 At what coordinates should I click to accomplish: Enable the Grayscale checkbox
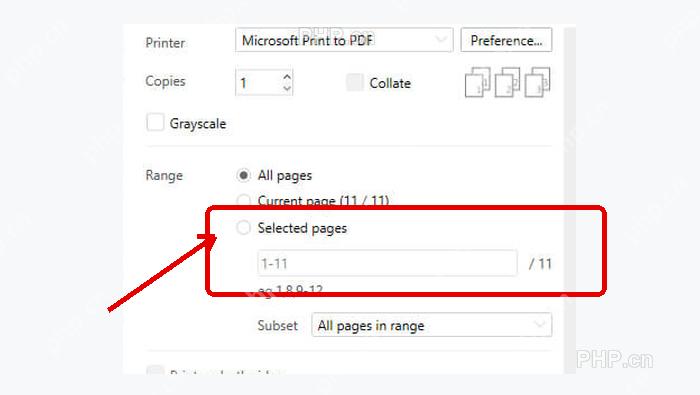tap(155, 122)
